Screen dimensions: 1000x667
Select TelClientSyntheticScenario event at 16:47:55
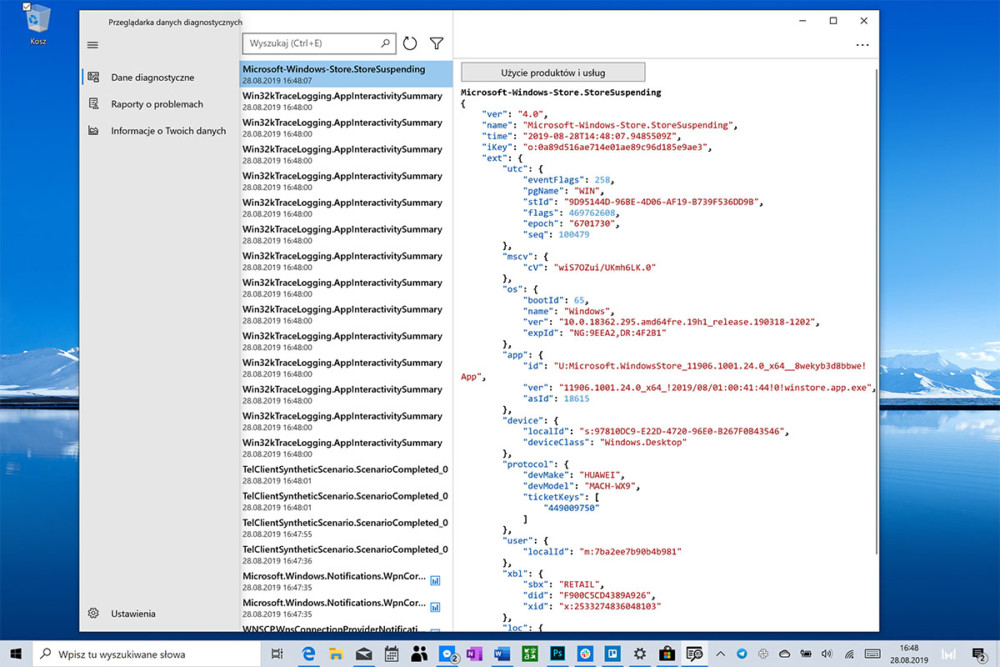click(x=346, y=528)
